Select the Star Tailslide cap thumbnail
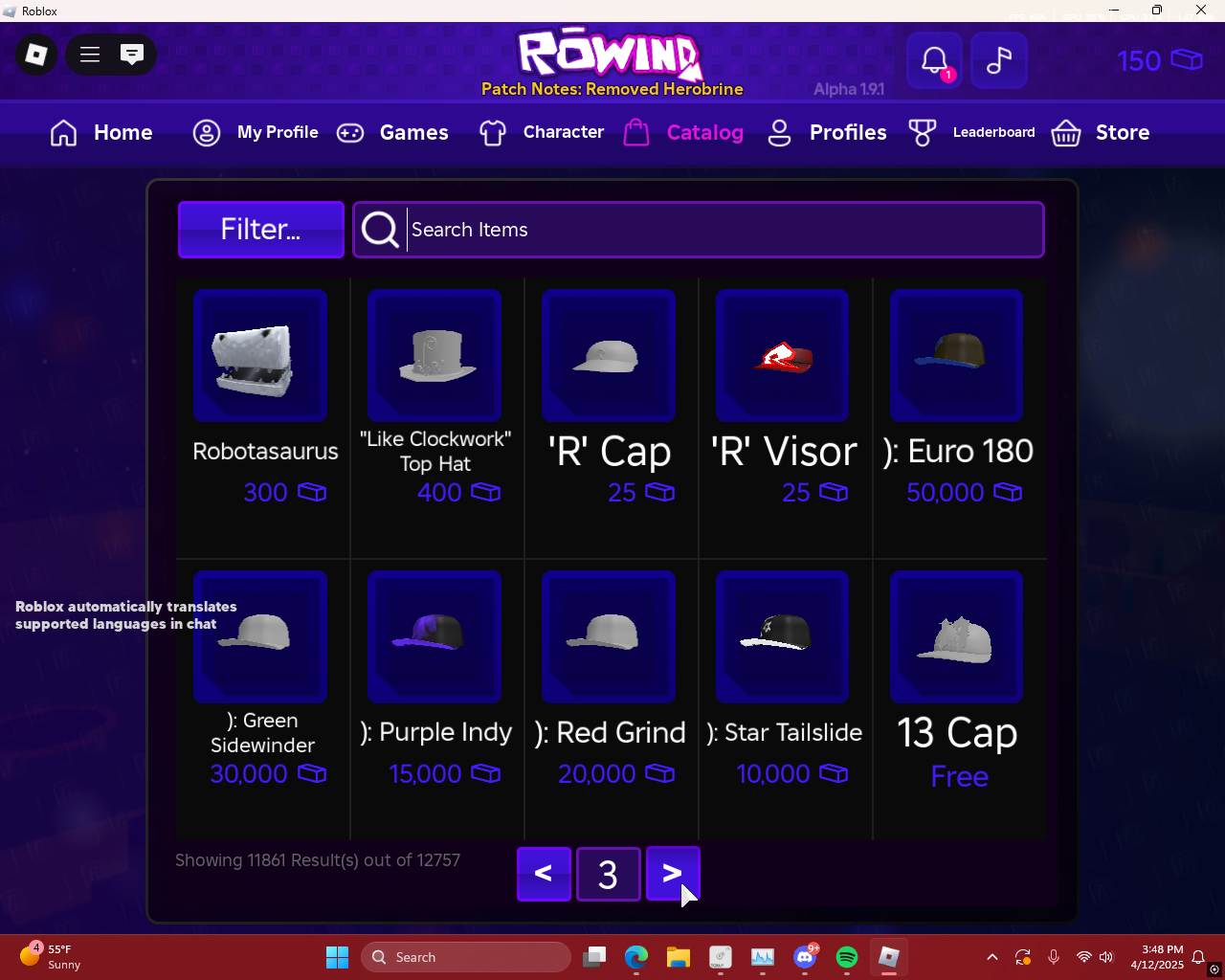Image resolution: width=1225 pixels, height=980 pixels. tap(783, 637)
